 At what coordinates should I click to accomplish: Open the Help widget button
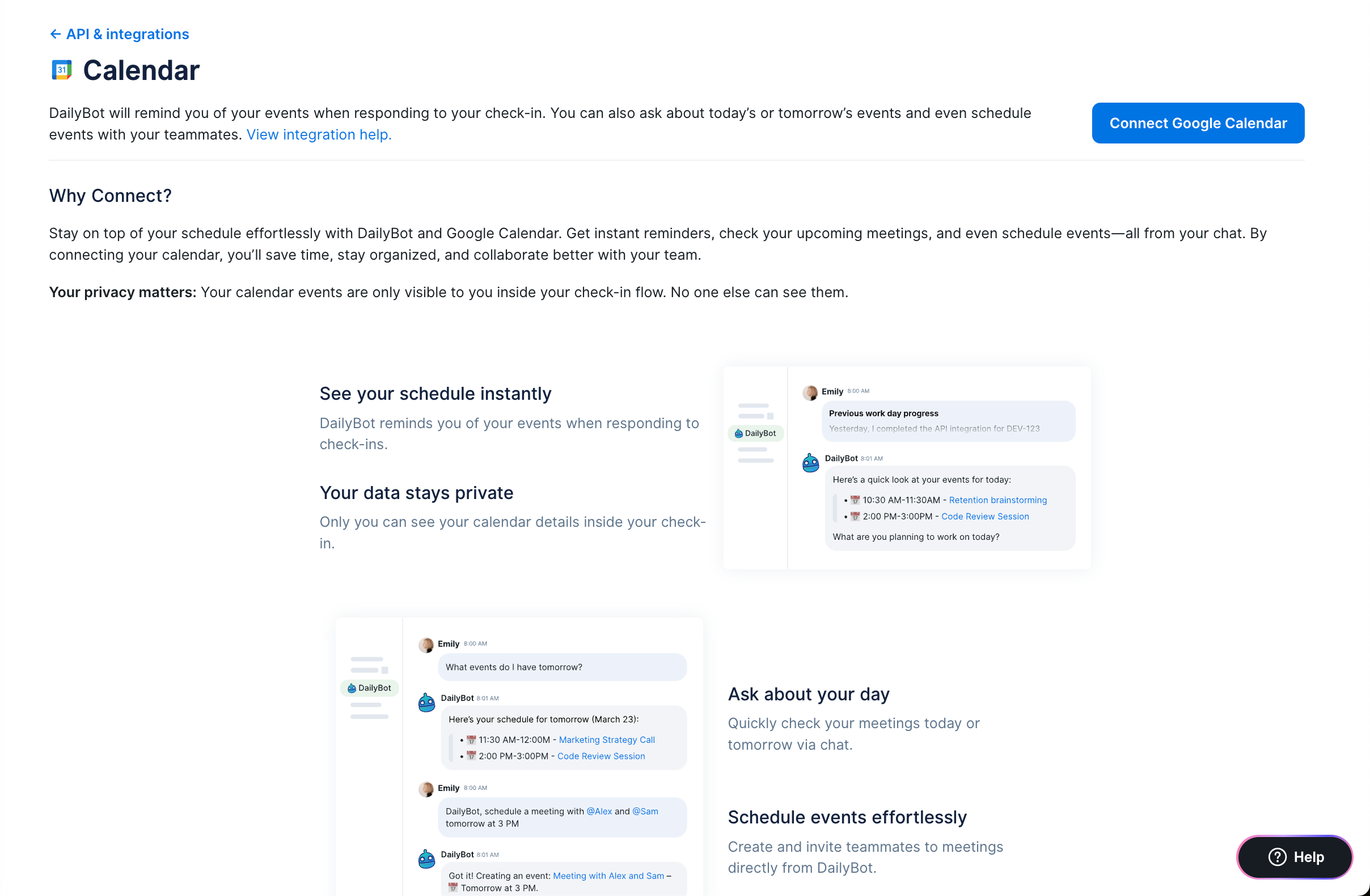point(1295,857)
